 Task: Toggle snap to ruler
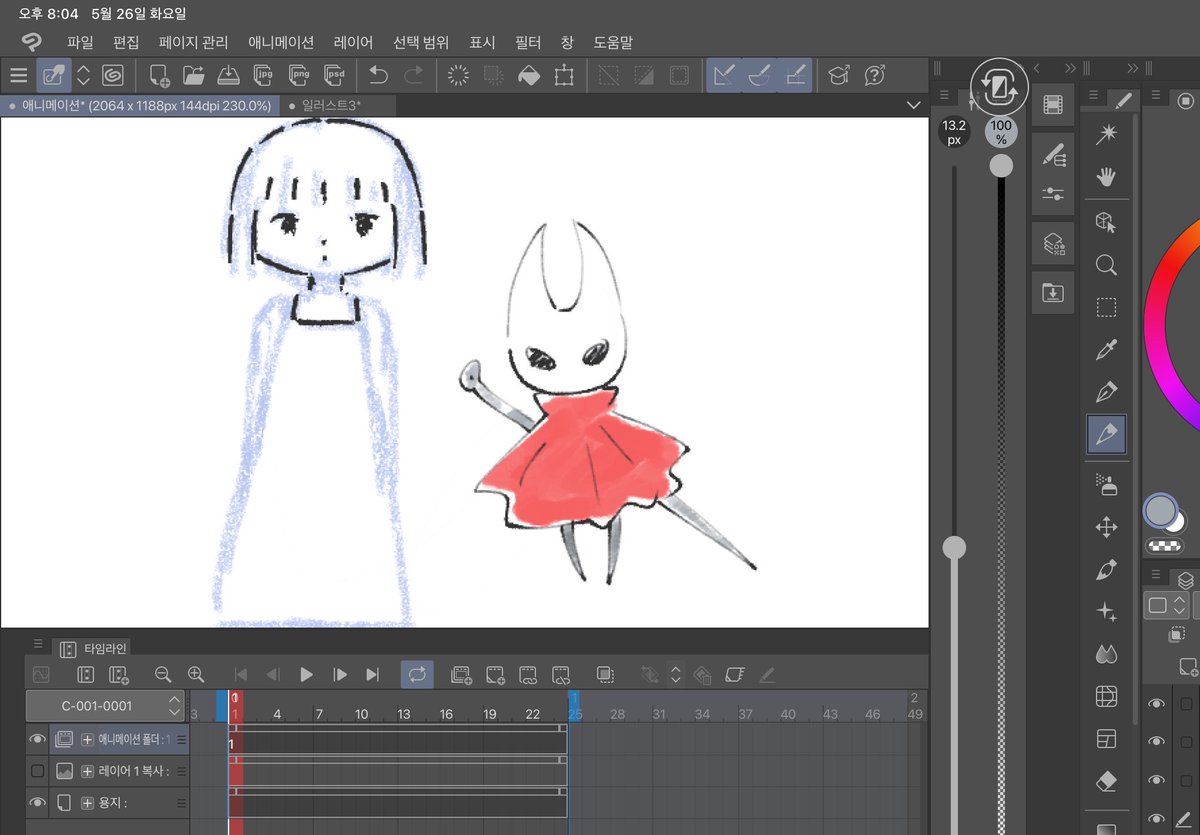point(724,75)
